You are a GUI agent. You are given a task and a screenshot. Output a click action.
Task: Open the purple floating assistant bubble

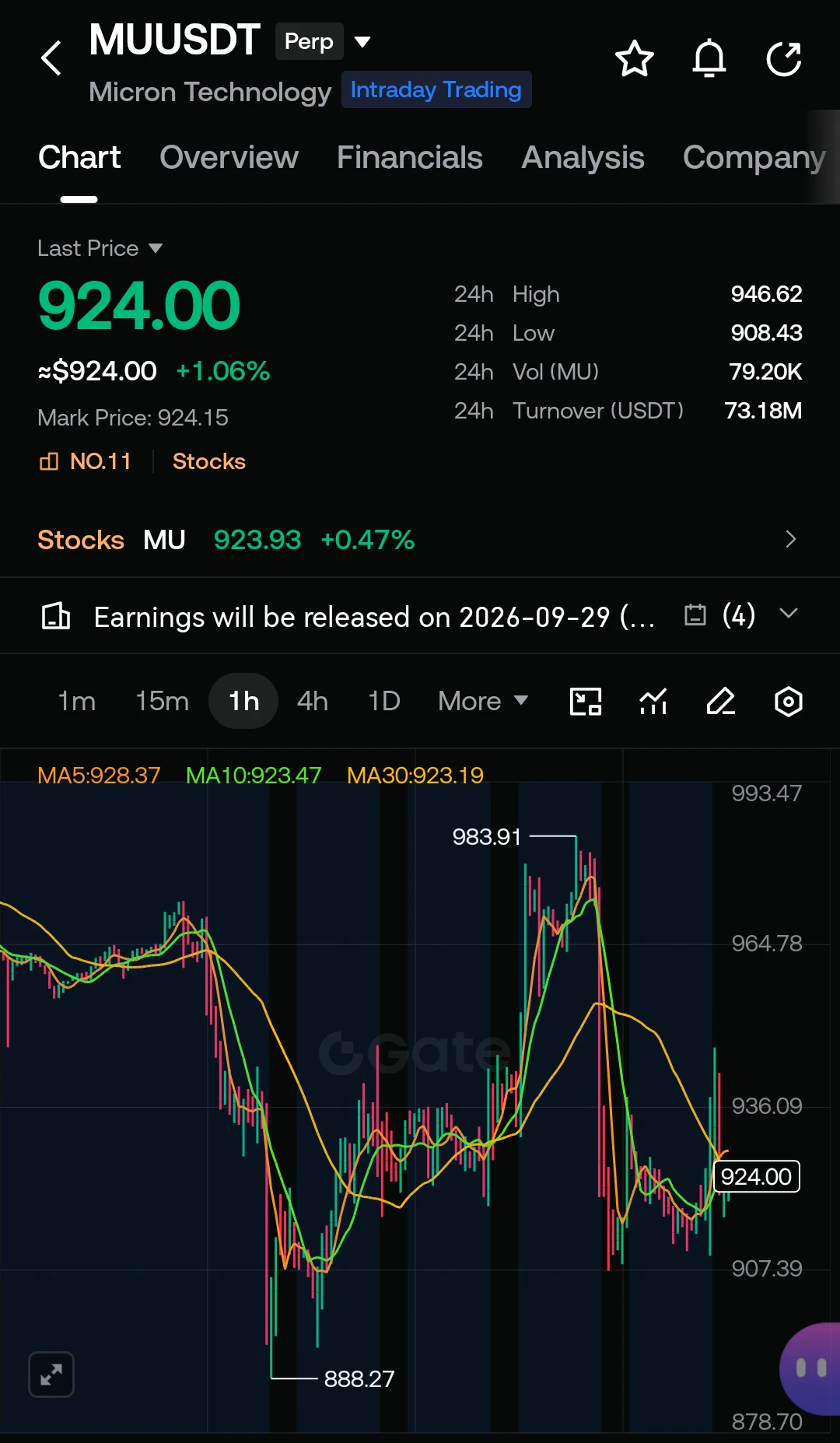coord(810,1368)
